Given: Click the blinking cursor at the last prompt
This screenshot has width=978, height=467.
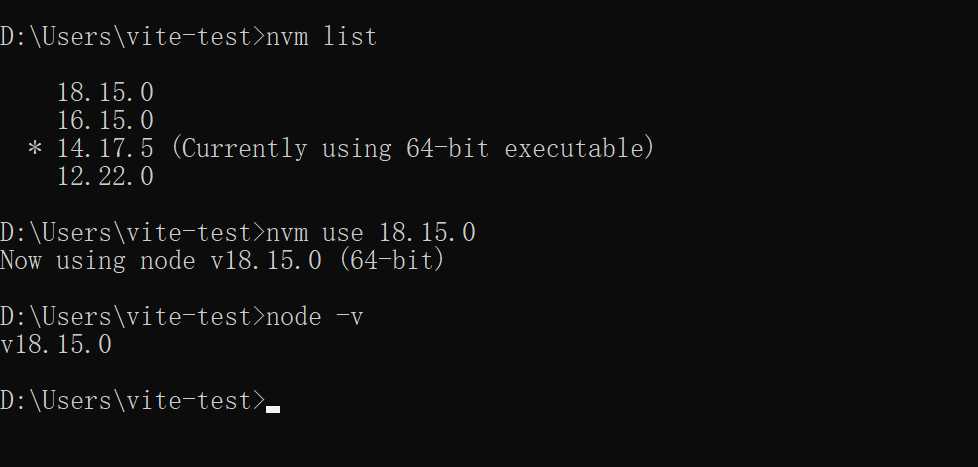Looking at the screenshot, I should [x=273, y=407].
